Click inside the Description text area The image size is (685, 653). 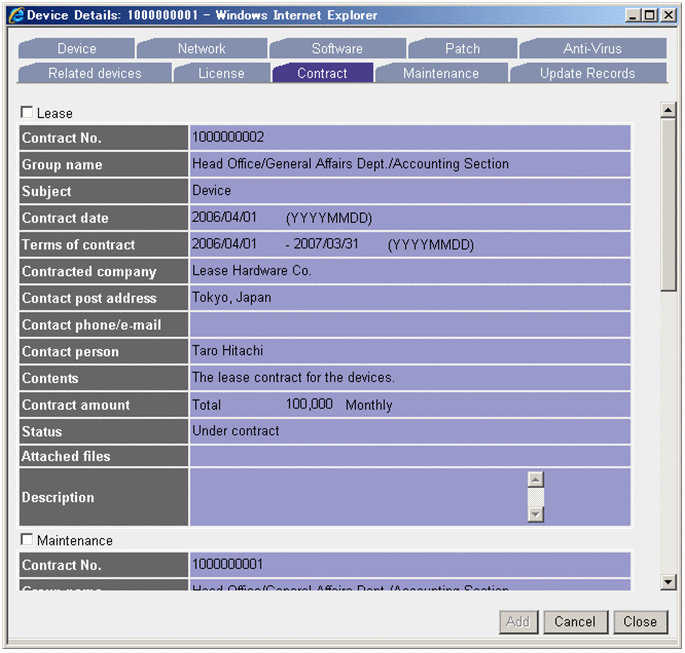[358, 497]
